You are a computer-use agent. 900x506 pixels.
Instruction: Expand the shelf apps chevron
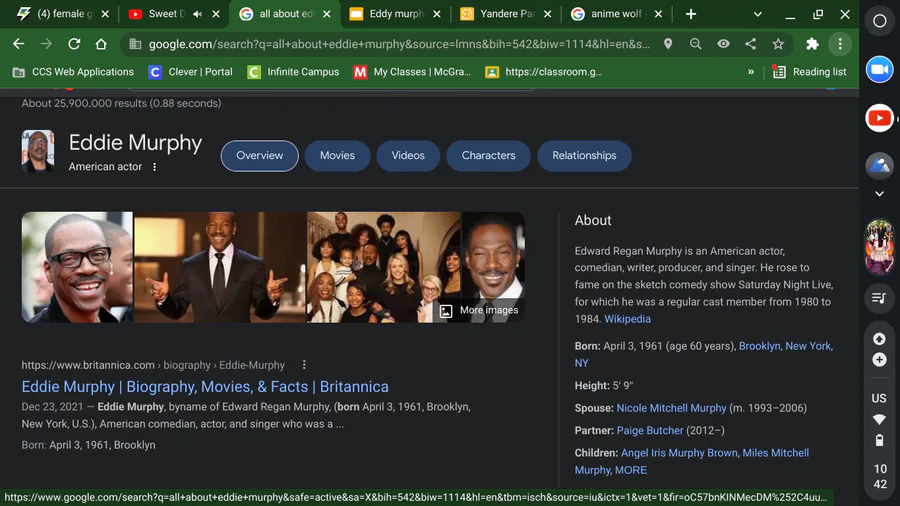click(x=879, y=194)
